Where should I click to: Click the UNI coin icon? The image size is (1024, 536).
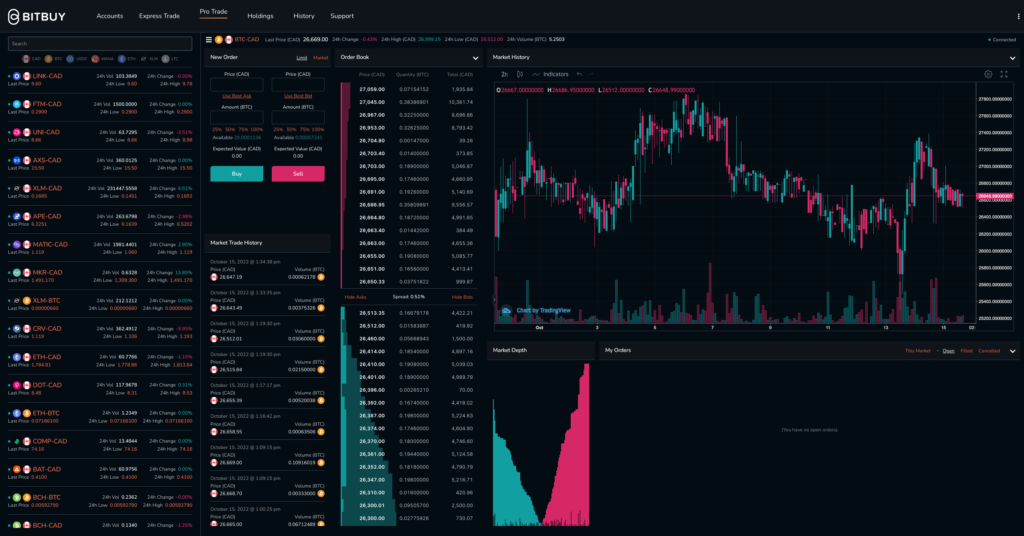tap(17, 133)
